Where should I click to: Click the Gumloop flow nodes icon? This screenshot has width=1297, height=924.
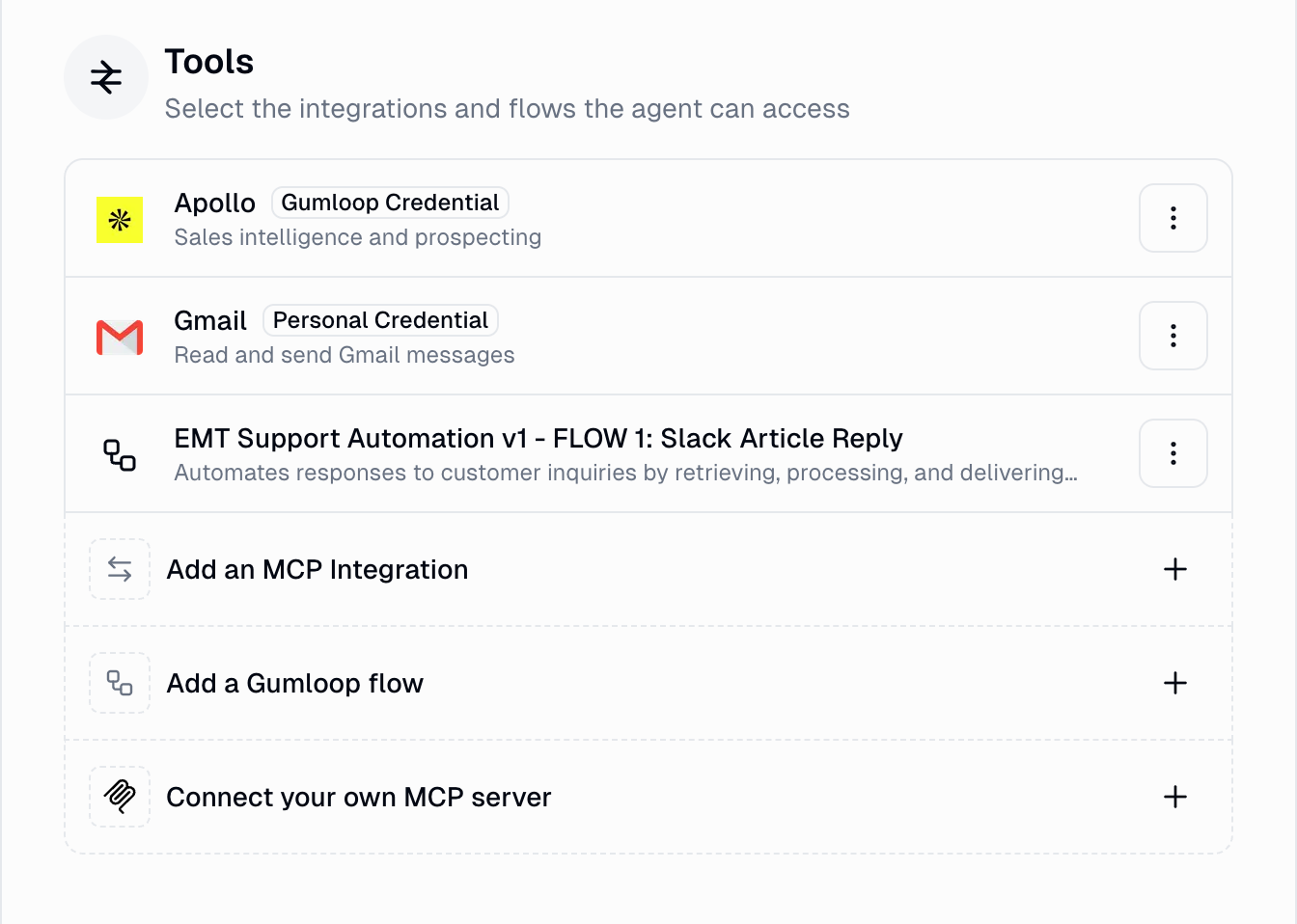tap(120, 683)
